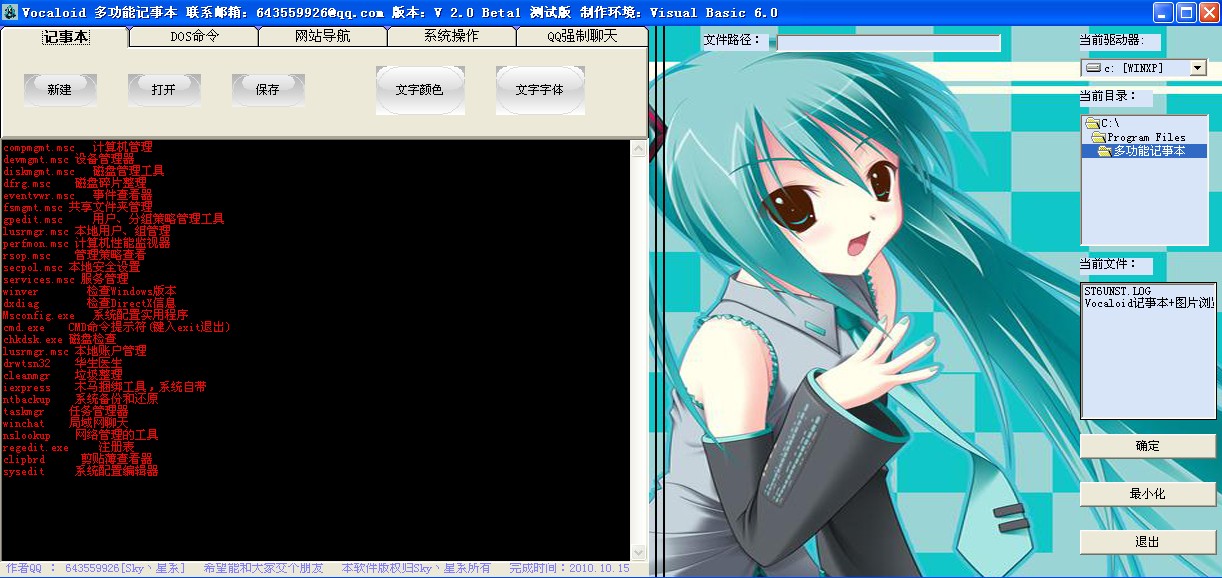Click the 文件路径 input field
Image resolution: width=1222 pixels, height=578 pixels.
click(x=889, y=43)
